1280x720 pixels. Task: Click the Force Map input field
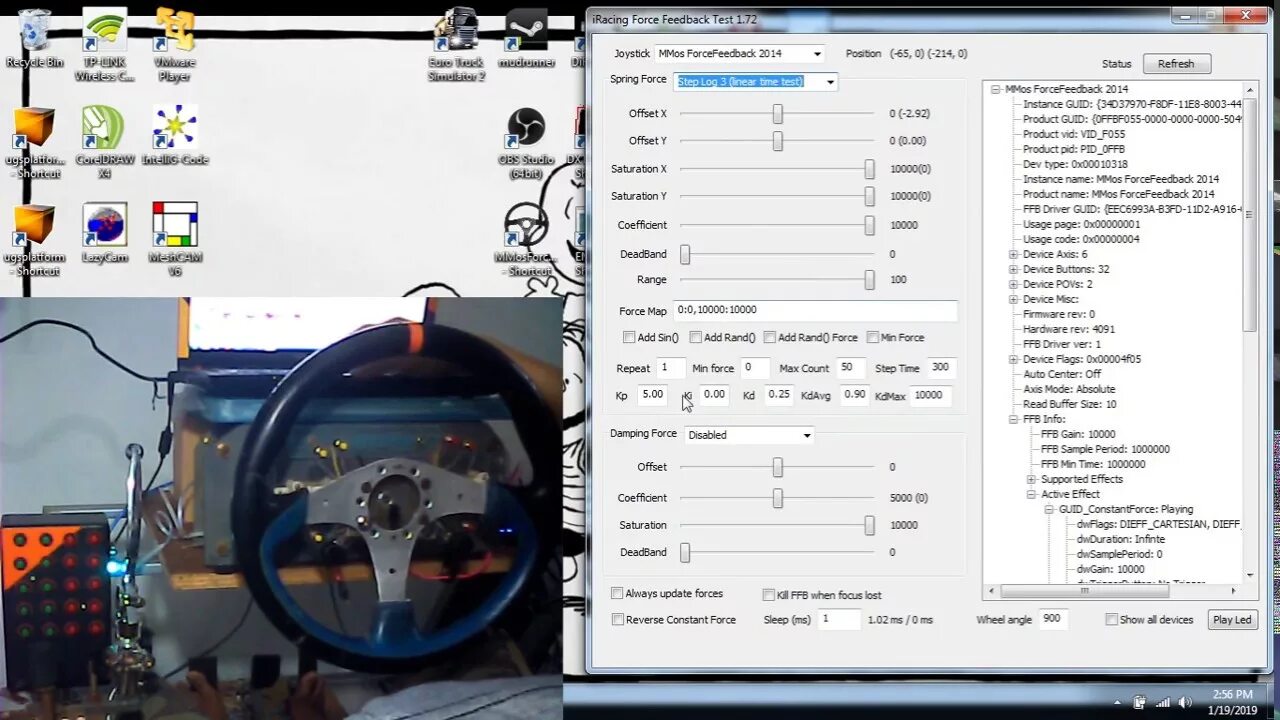pos(815,311)
